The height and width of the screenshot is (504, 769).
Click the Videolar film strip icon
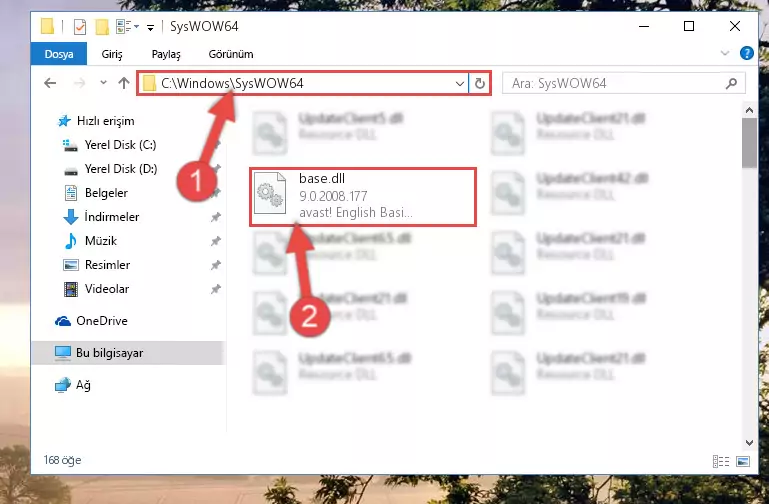pyautogui.click(x=71, y=289)
